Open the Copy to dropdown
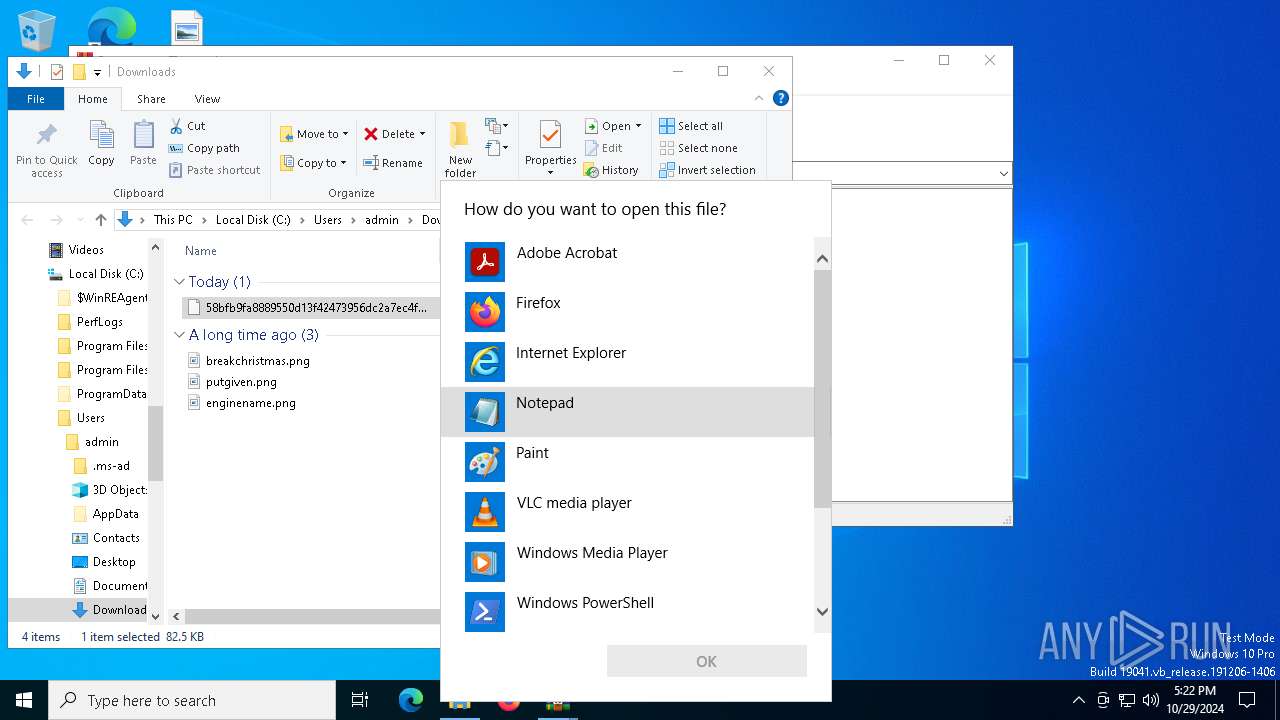 point(313,163)
